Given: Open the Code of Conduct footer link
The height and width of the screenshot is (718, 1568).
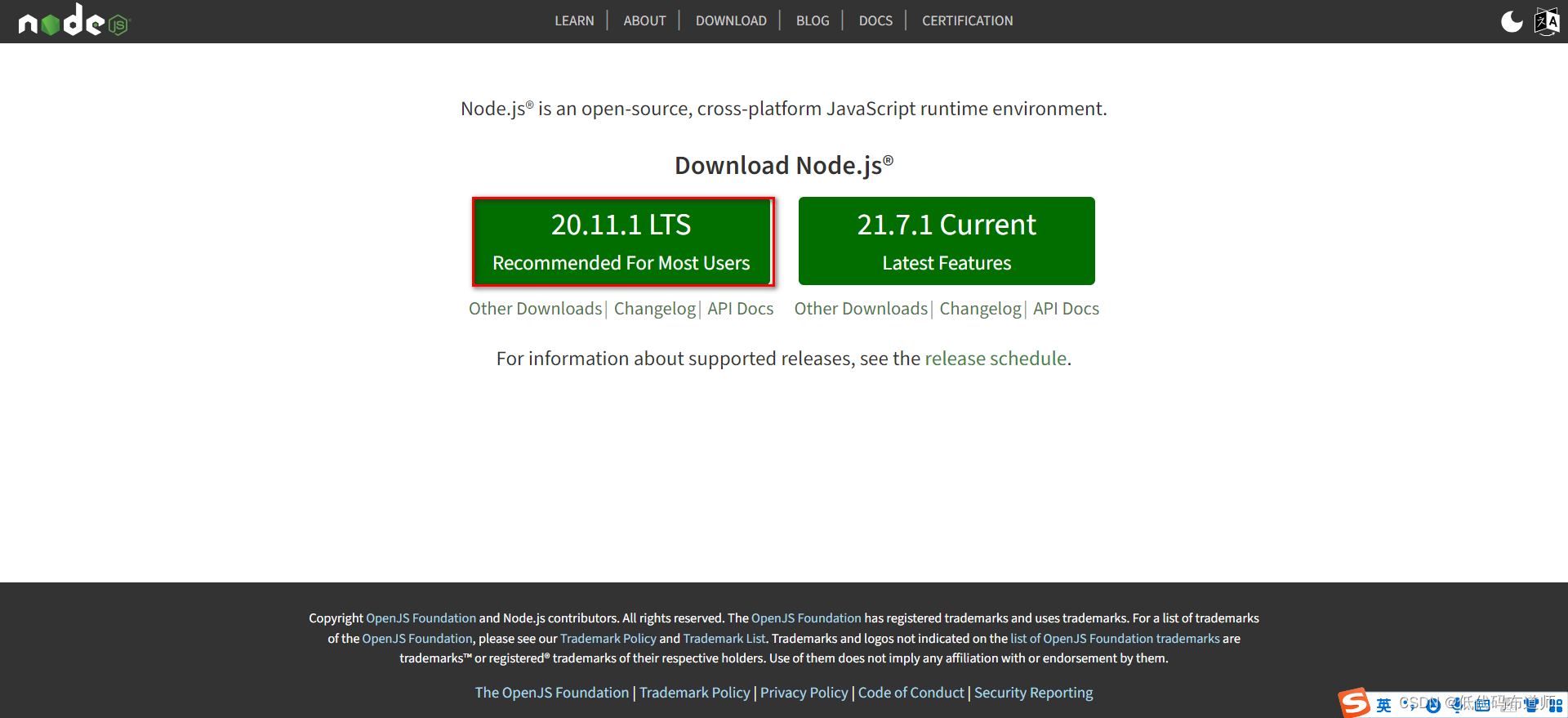Looking at the screenshot, I should tap(911, 693).
